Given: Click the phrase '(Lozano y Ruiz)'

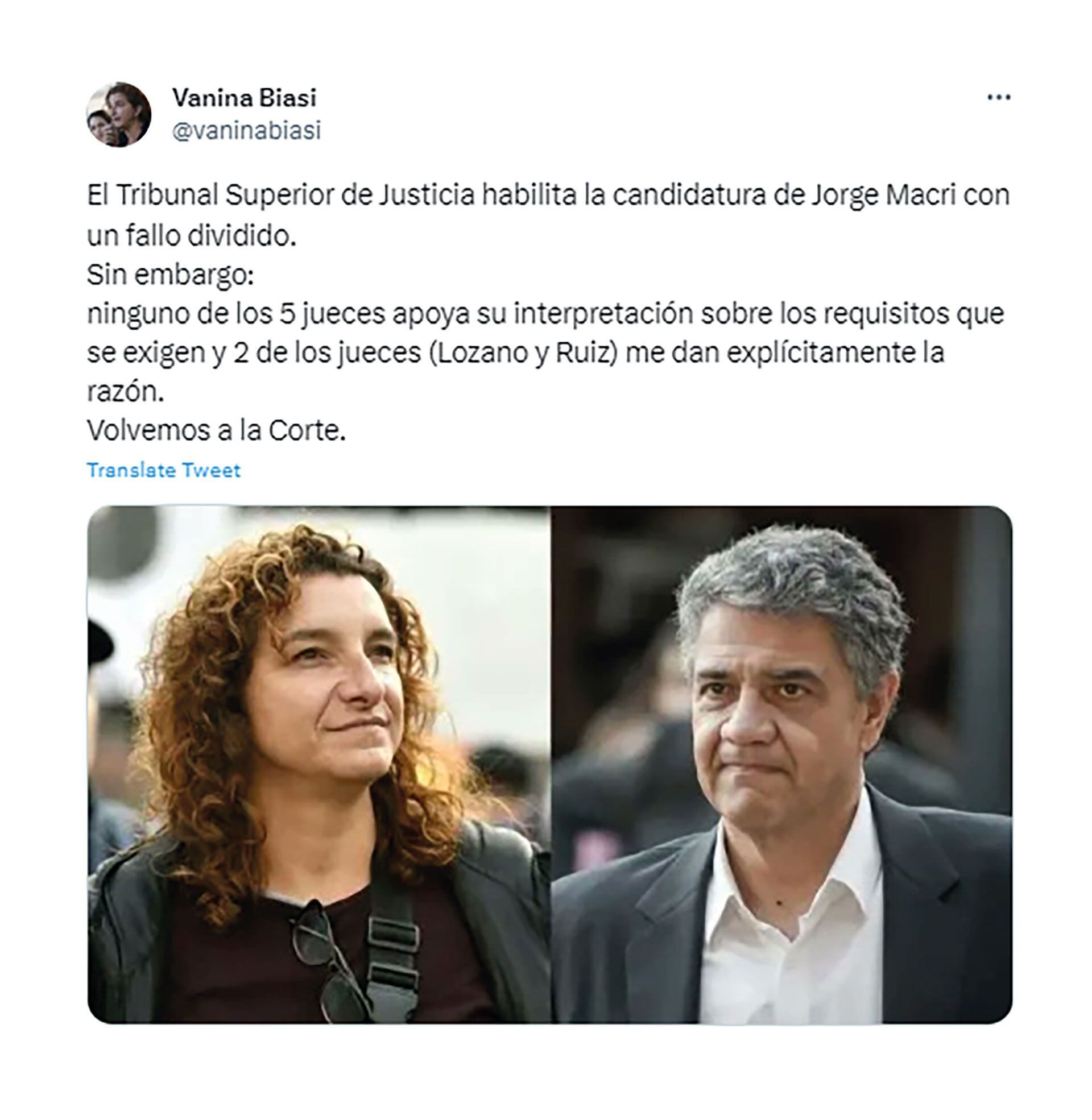Looking at the screenshot, I should 524,352.
